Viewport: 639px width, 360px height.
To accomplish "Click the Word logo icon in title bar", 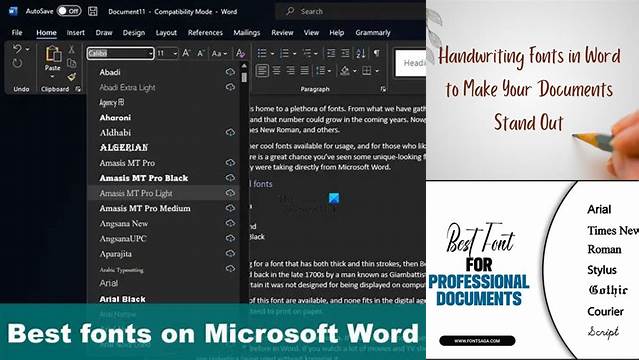I will coord(13,11).
